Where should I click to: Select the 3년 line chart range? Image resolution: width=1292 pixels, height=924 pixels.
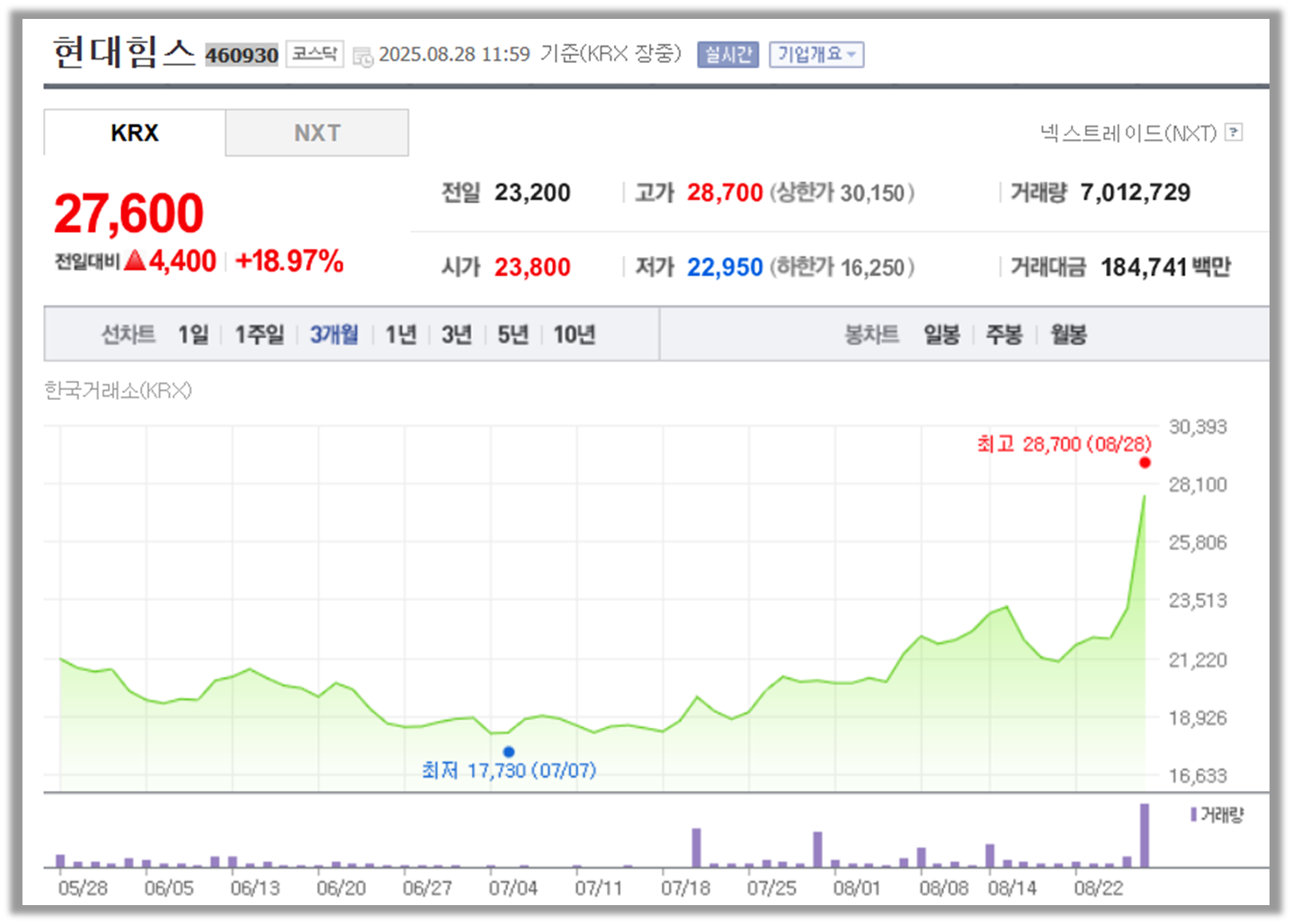tap(457, 334)
